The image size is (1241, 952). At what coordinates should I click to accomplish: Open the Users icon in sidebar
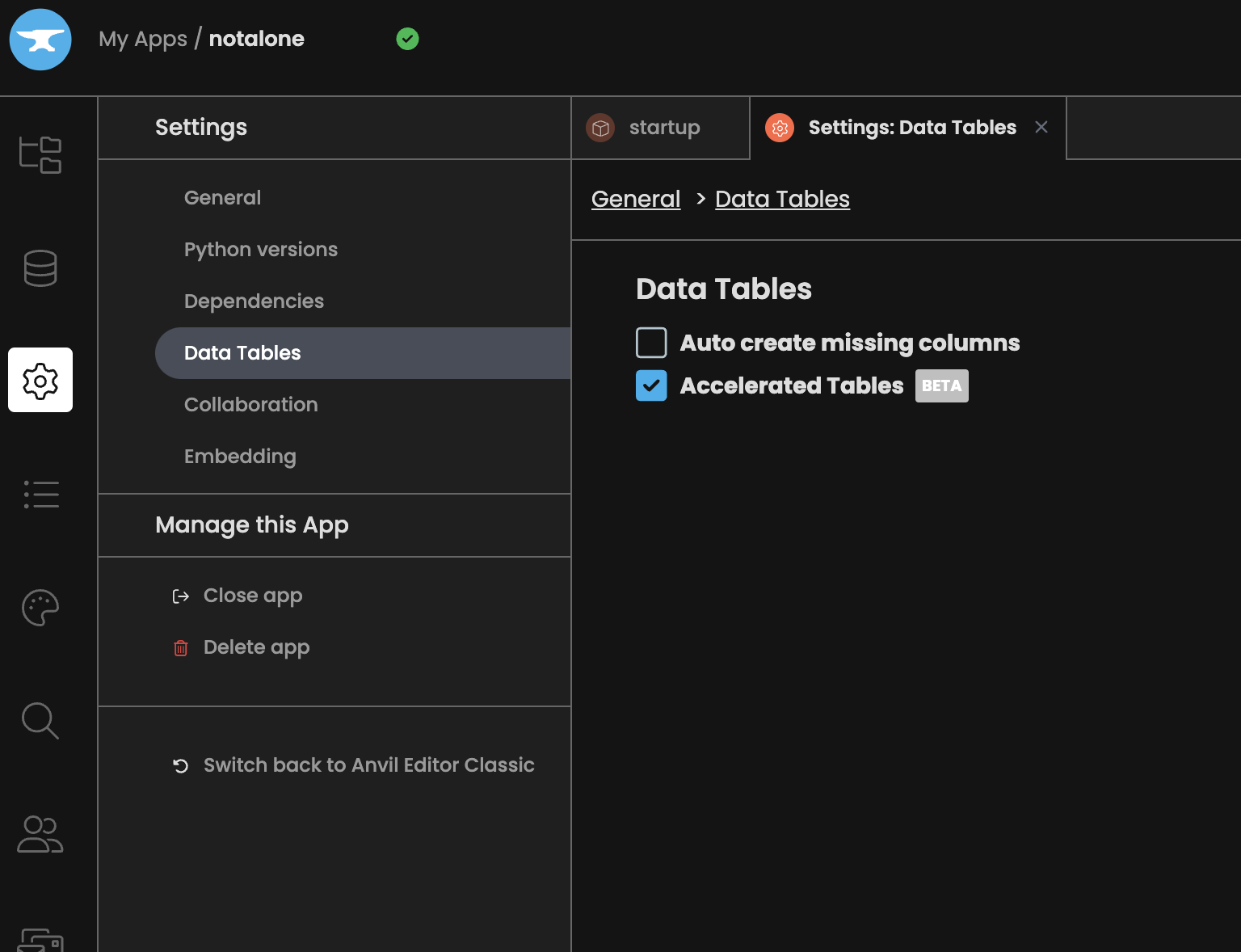click(40, 834)
